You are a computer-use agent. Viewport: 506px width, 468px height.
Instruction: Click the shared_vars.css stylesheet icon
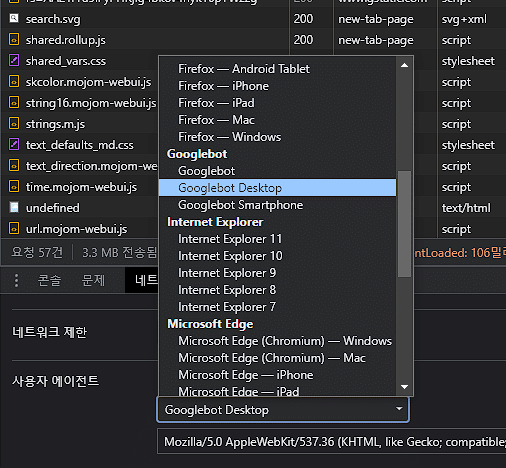coord(14,60)
